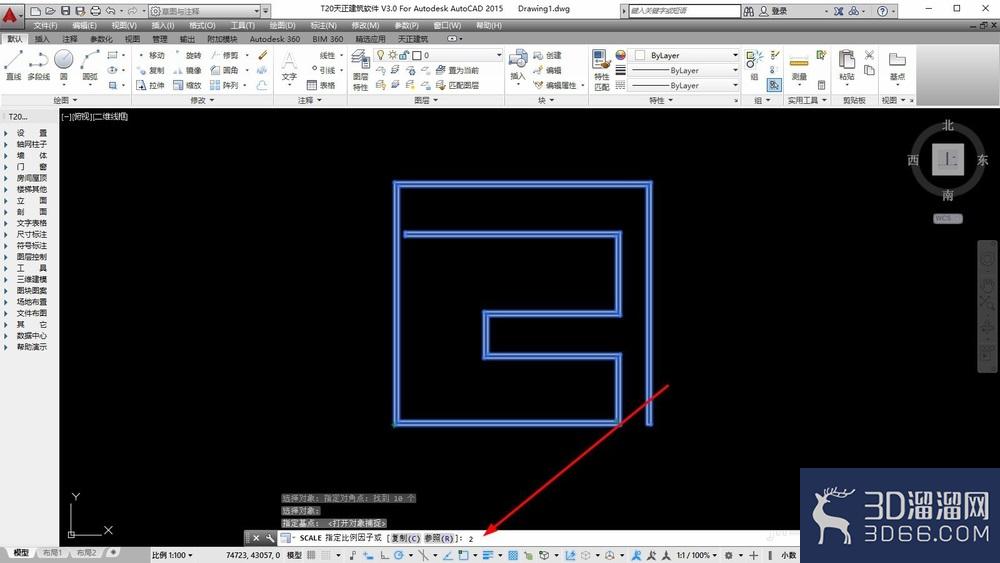Select the 直线 (Line) drawing tool
The height and width of the screenshot is (563, 1000).
[x=13, y=65]
